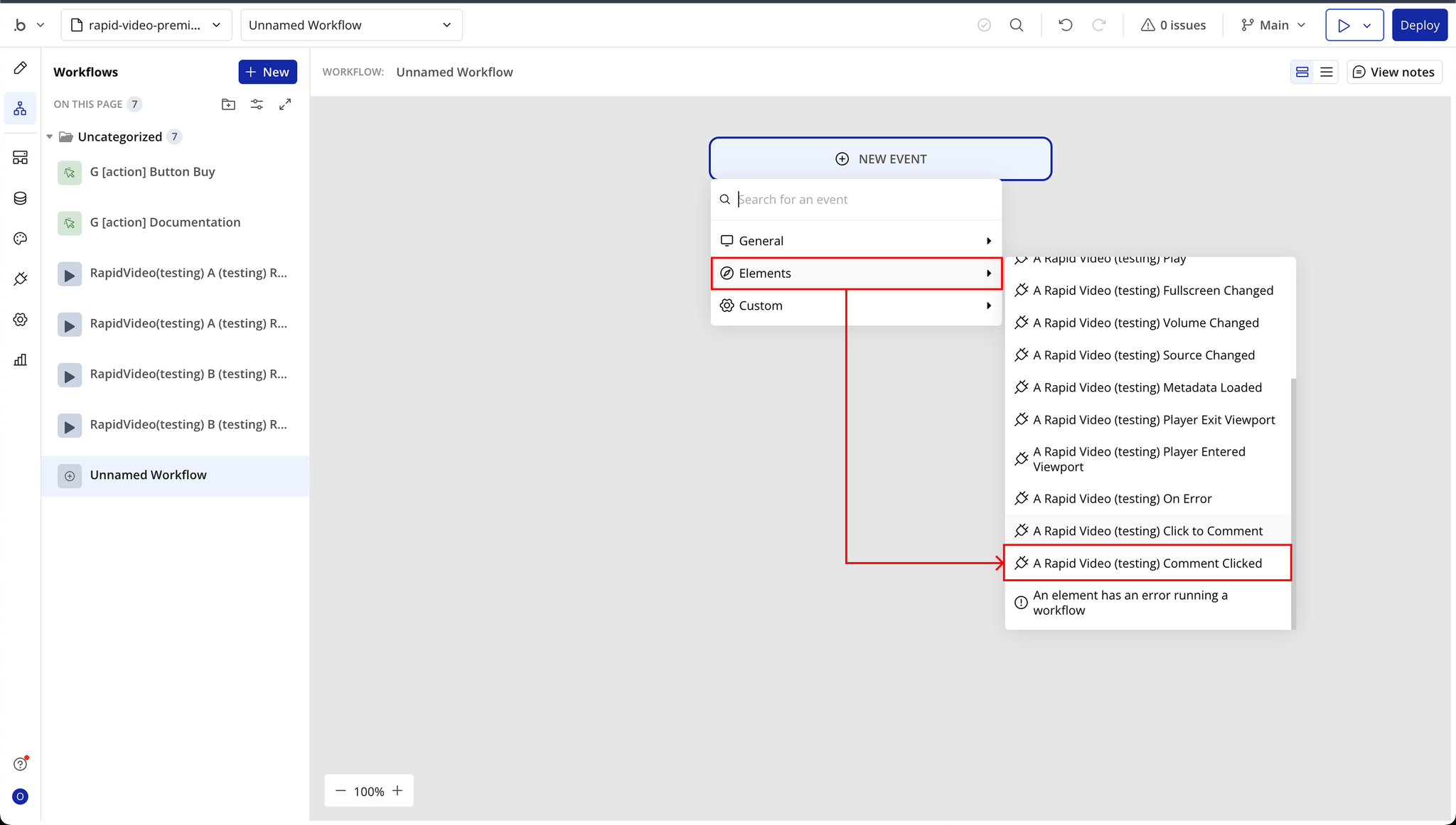1456x825 pixels.
Task: Switch to list view layout toggle
Action: point(1327,72)
